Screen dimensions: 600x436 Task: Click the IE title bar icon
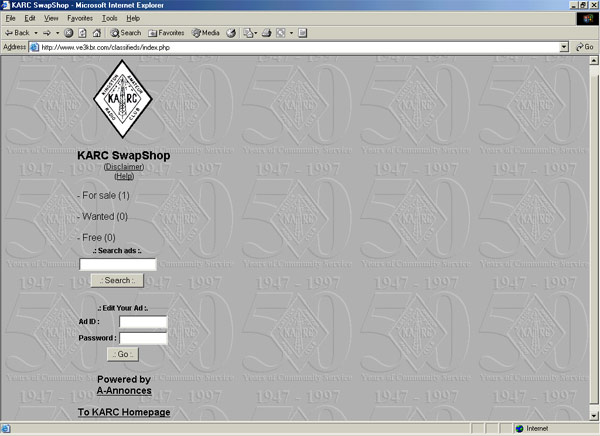(x=5, y=5)
